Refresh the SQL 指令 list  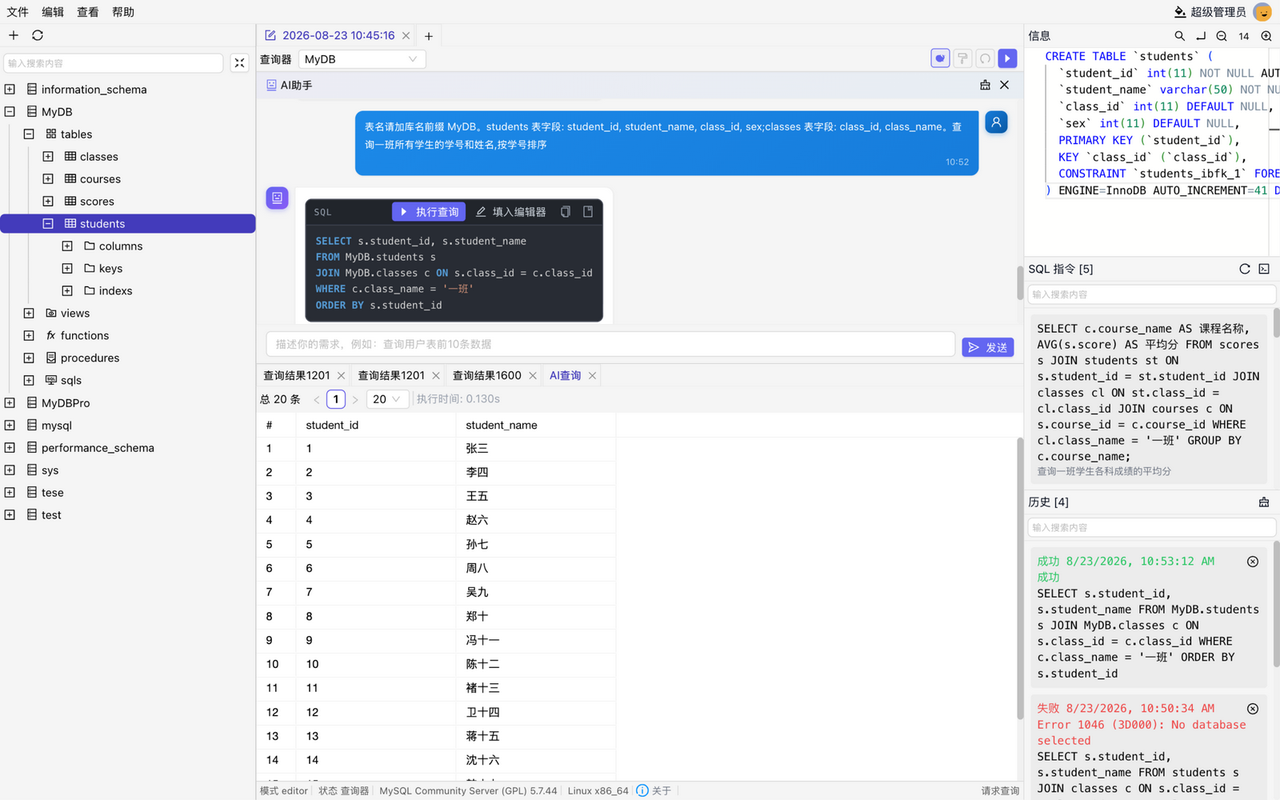pos(1245,269)
